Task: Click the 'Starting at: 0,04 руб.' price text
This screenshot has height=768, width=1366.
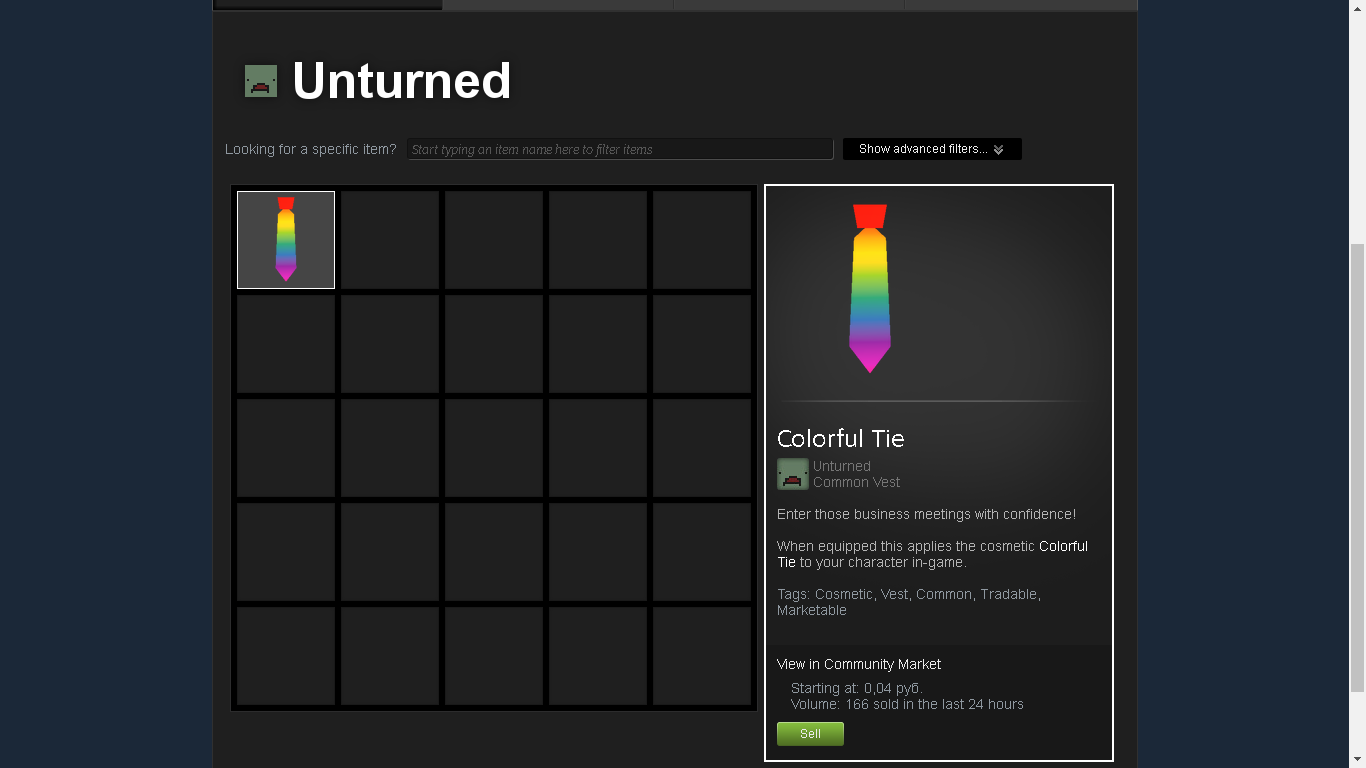Action: coord(857,688)
